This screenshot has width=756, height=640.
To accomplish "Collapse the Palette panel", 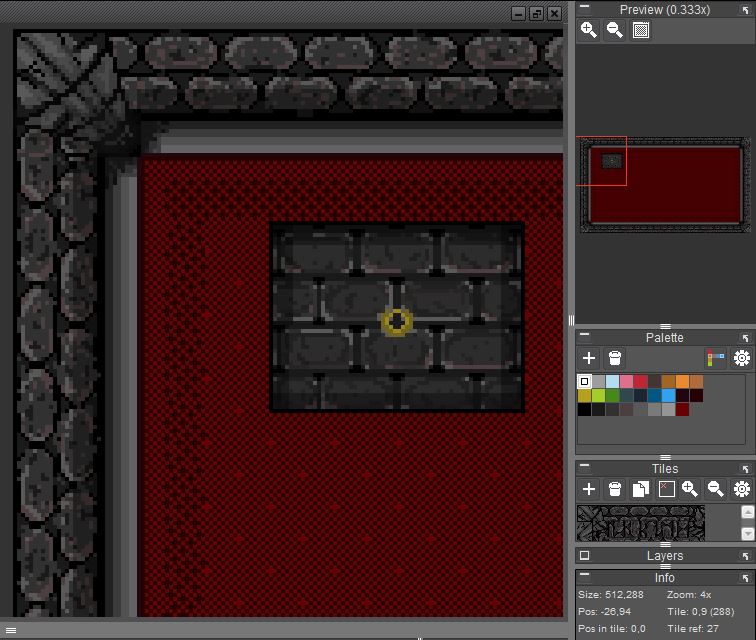I will (585, 338).
